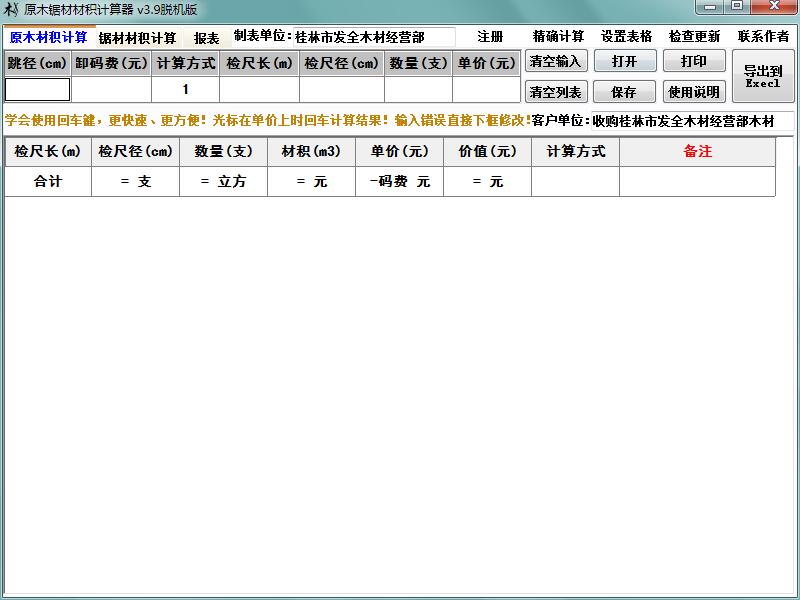This screenshot has width=800, height=600.
Task: Click the 导出到 Execl button
Action: [763, 76]
